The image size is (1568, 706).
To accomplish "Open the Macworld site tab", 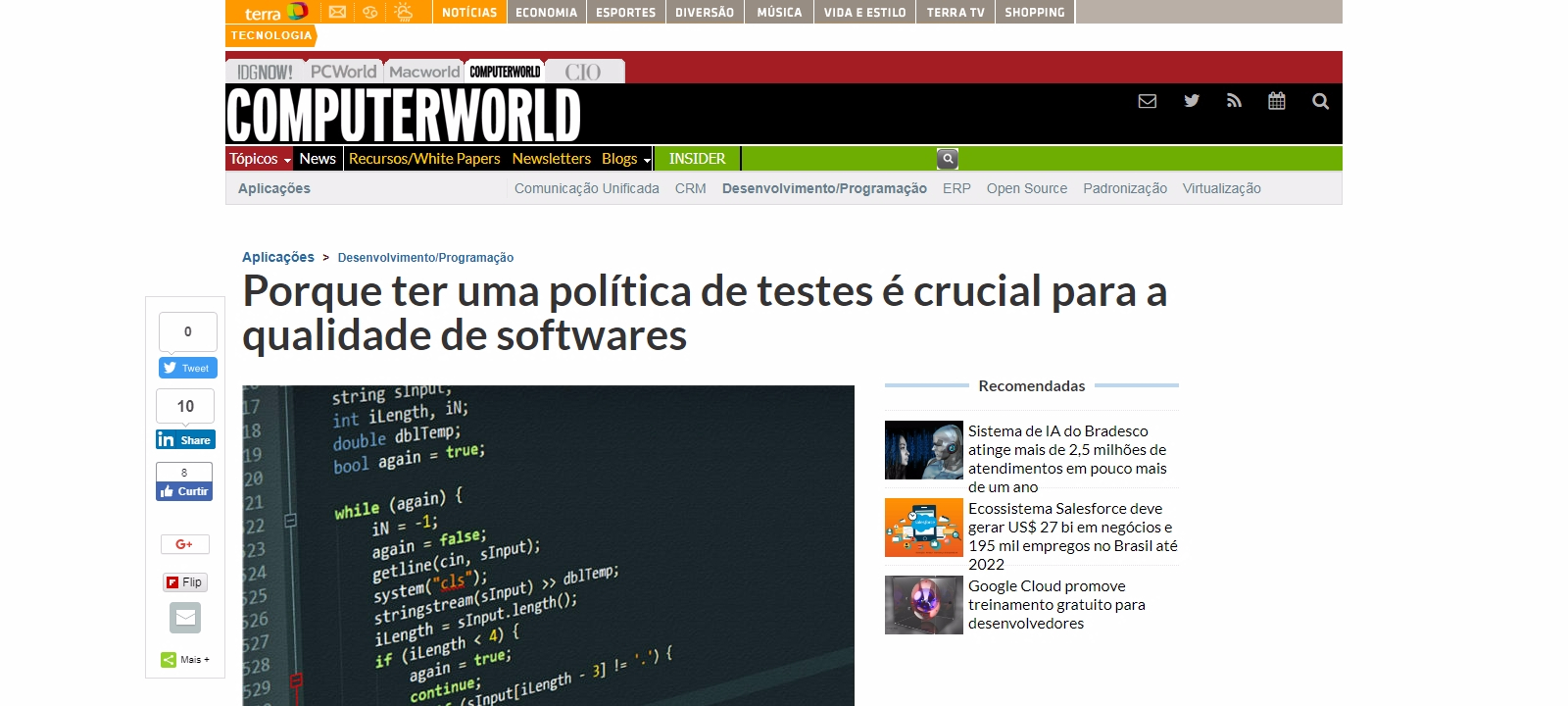I will pyautogui.click(x=423, y=72).
